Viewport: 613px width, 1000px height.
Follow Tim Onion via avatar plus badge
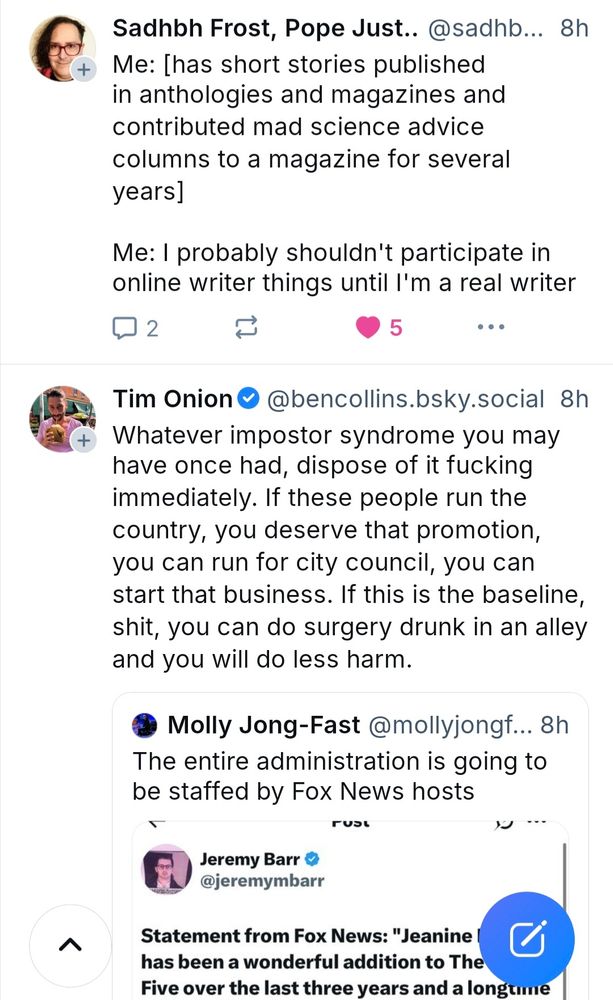85,441
